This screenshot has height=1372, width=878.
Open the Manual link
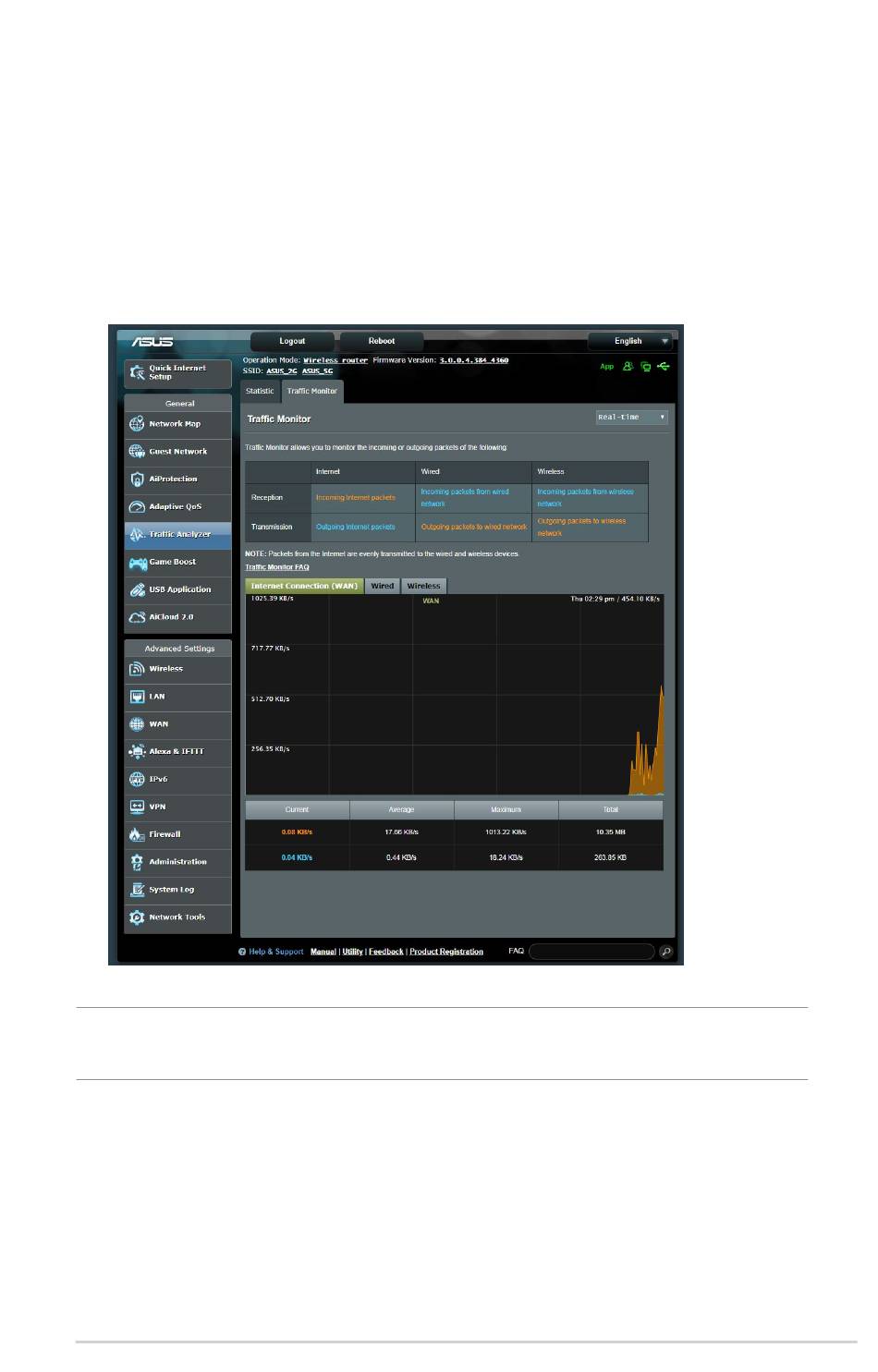point(323,952)
